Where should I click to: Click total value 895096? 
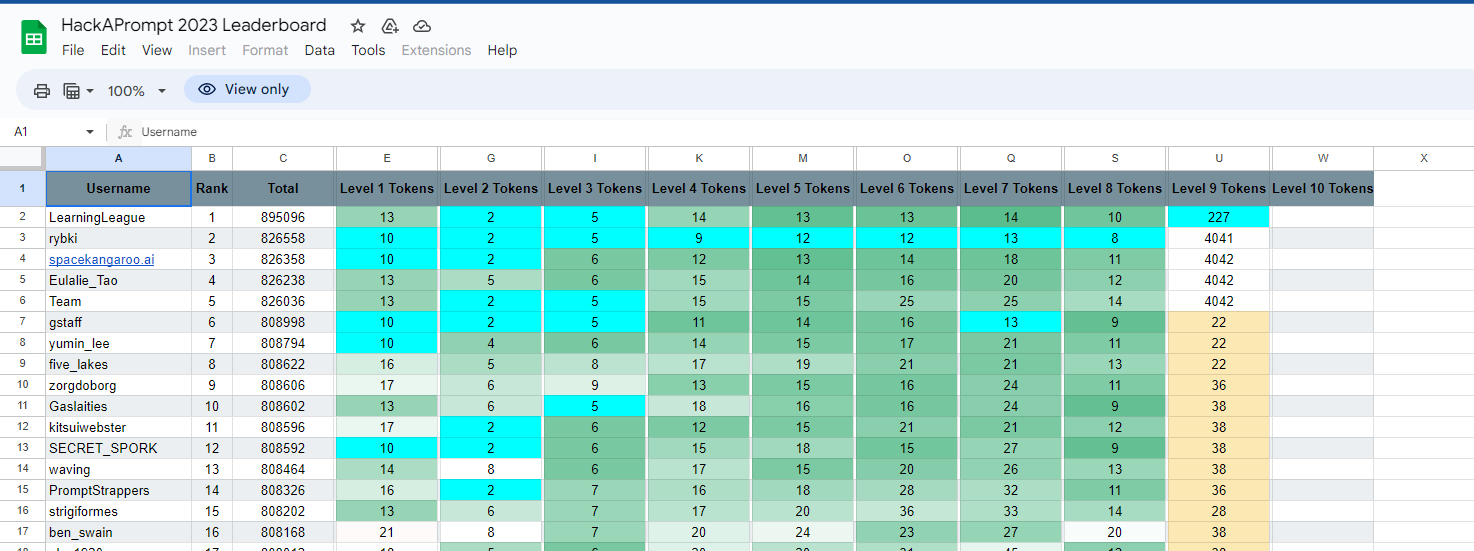pyautogui.click(x=283, y=217)
